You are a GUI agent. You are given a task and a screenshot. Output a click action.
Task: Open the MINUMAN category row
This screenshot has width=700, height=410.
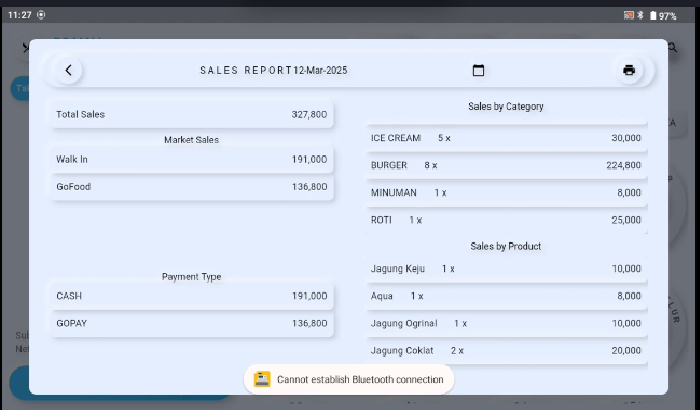505,192
